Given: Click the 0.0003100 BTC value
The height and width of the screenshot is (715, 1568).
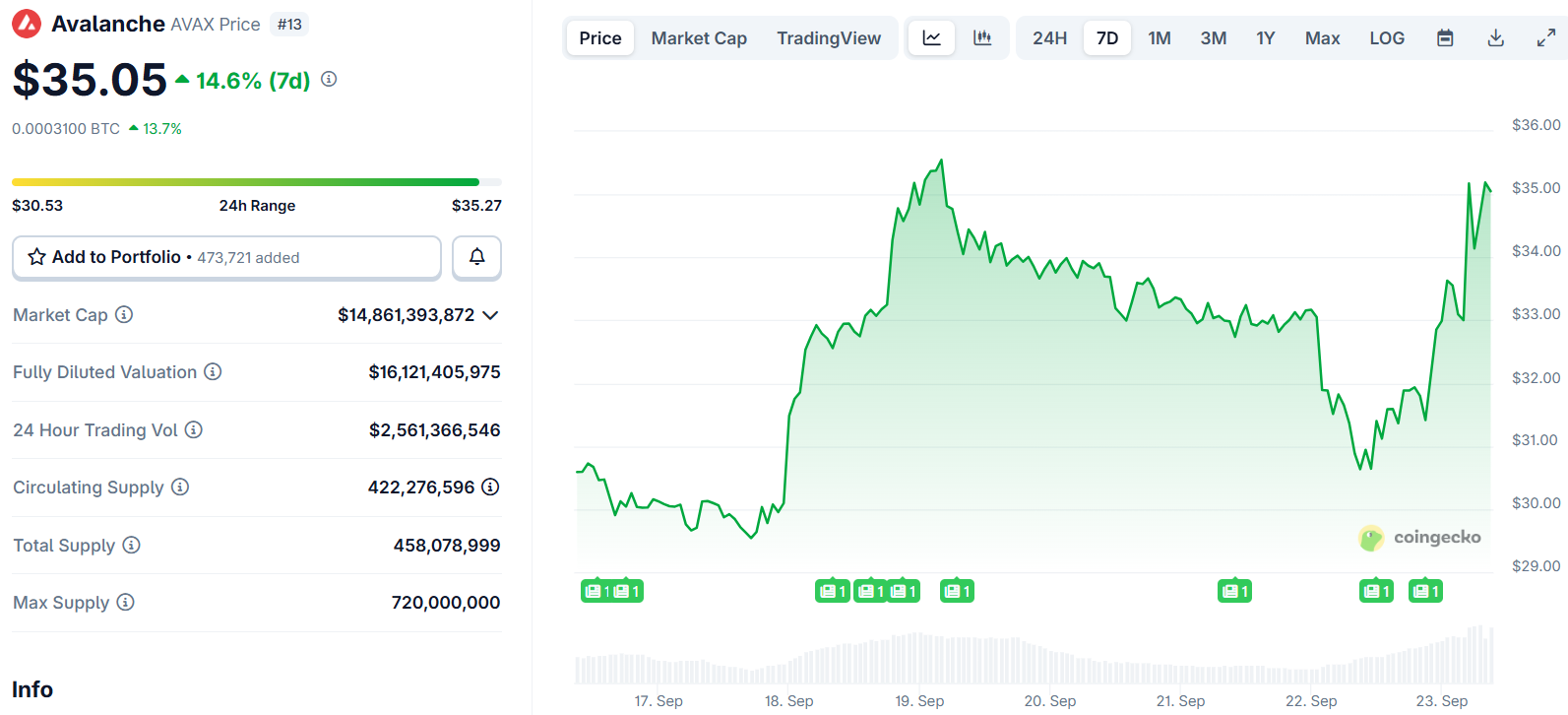Looking at the screenshot, I should pyautogui.click(x=66, y=129).
